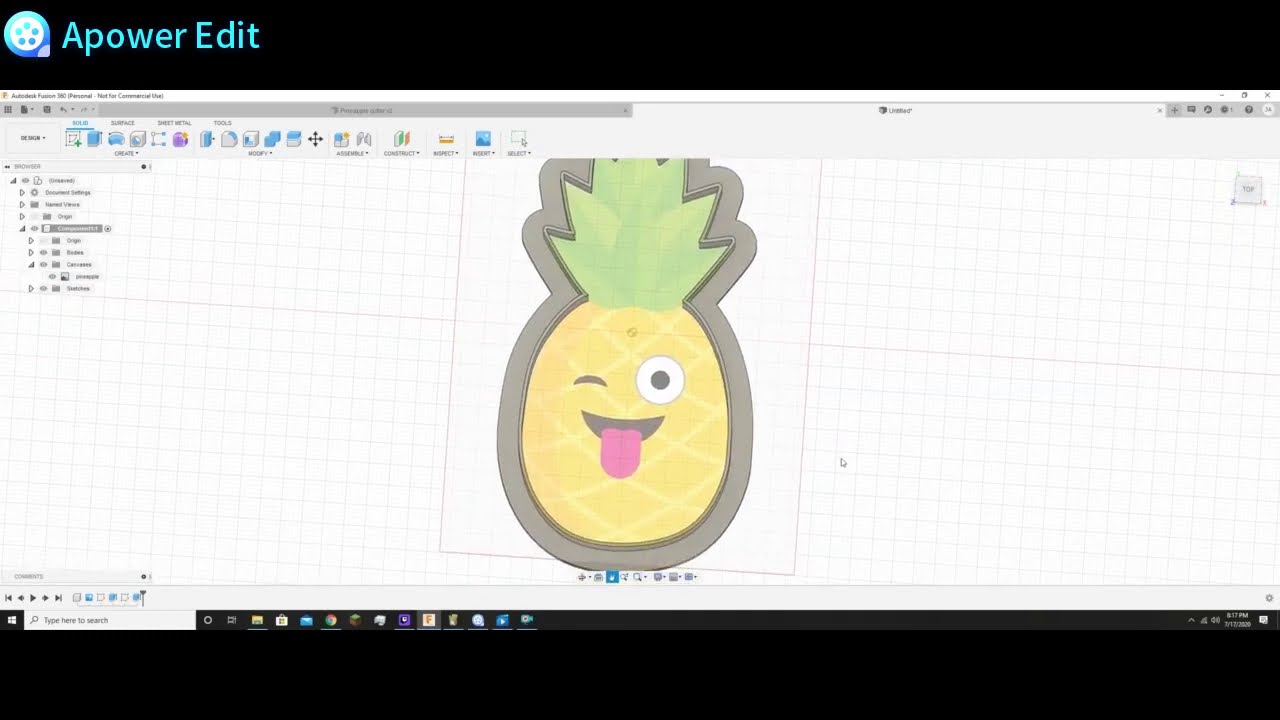The height and width of the screenshot is (720, 1280).
Task: Toggle visibility of the Bodies folder
Action: (x=43, y=253)
